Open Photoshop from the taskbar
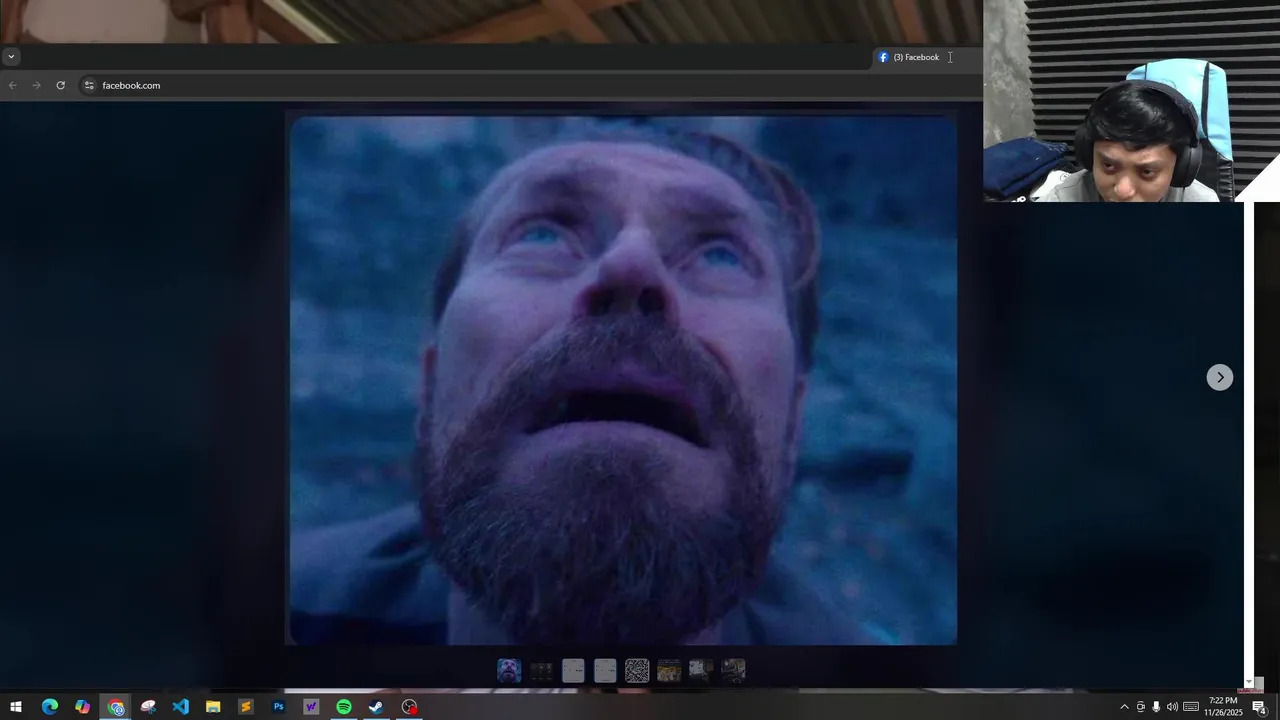Screen dimensions: 1280x720 pos(279,707)
